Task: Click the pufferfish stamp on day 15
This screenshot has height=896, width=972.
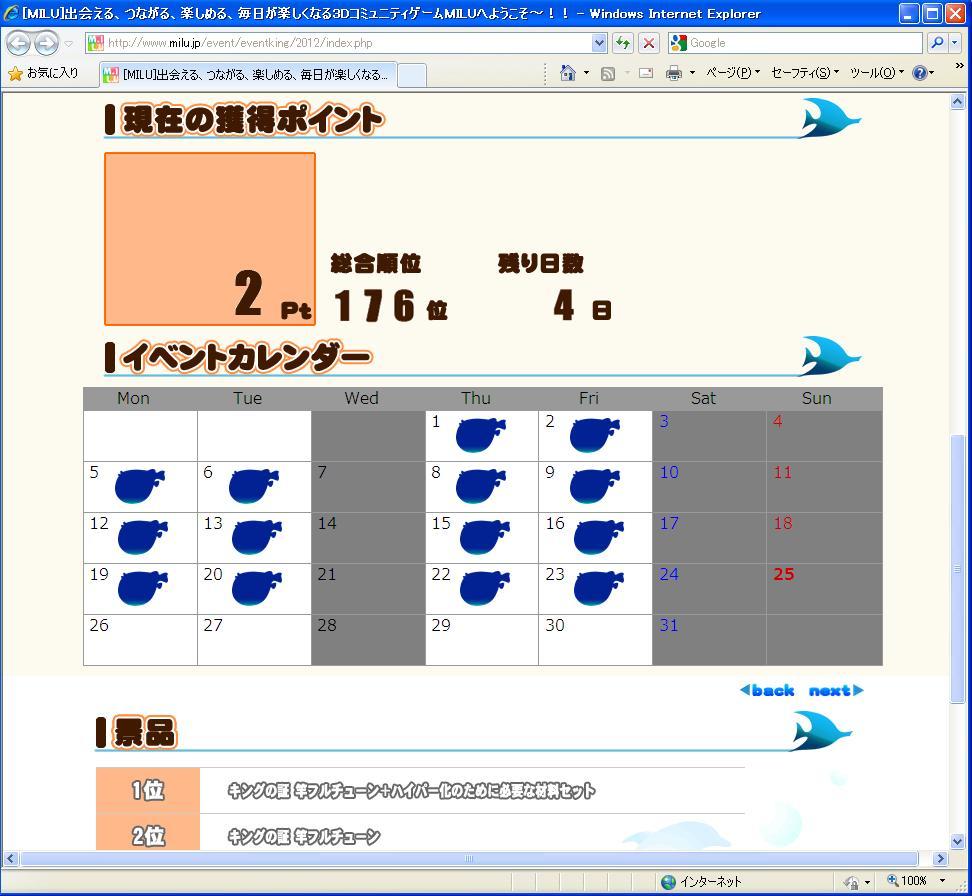Action: pos(485,537)
